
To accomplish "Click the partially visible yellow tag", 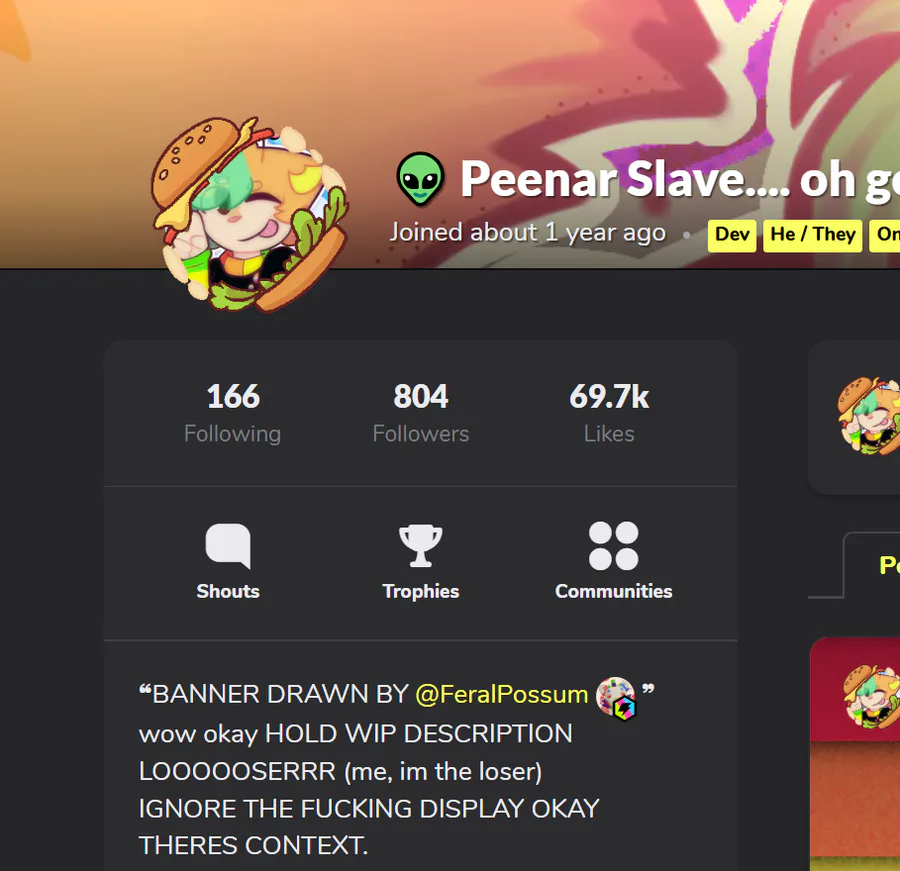I will tap(885, 235).
